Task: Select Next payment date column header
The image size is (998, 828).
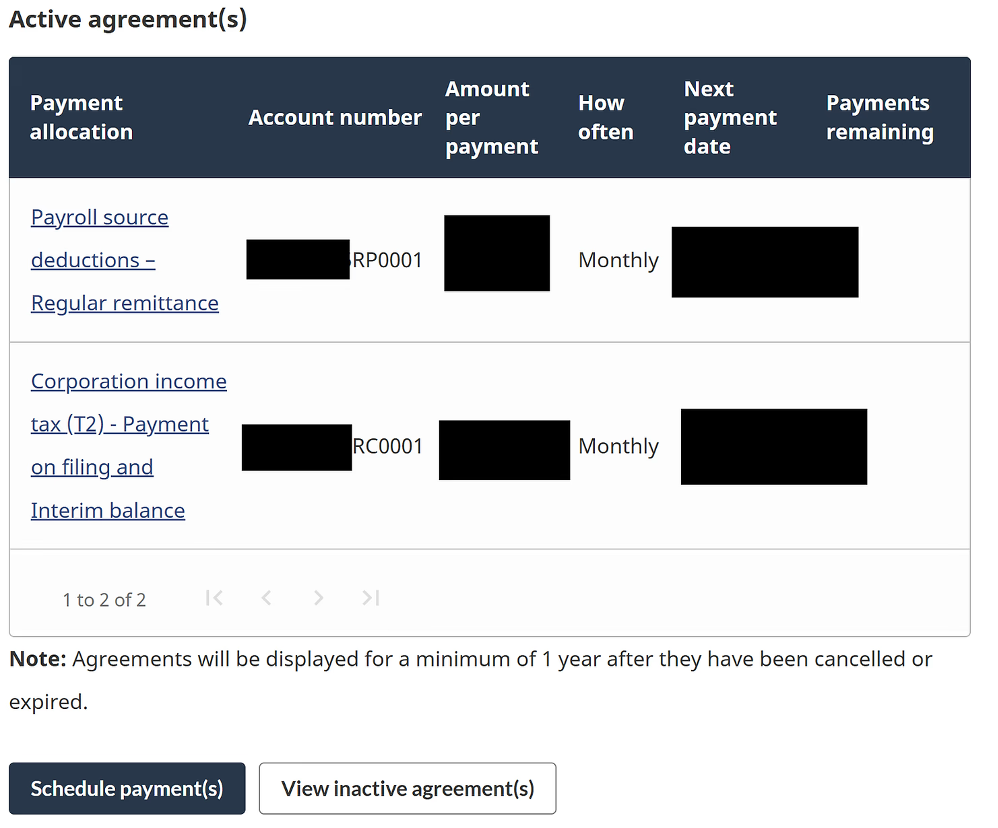Action: (730, 118)
